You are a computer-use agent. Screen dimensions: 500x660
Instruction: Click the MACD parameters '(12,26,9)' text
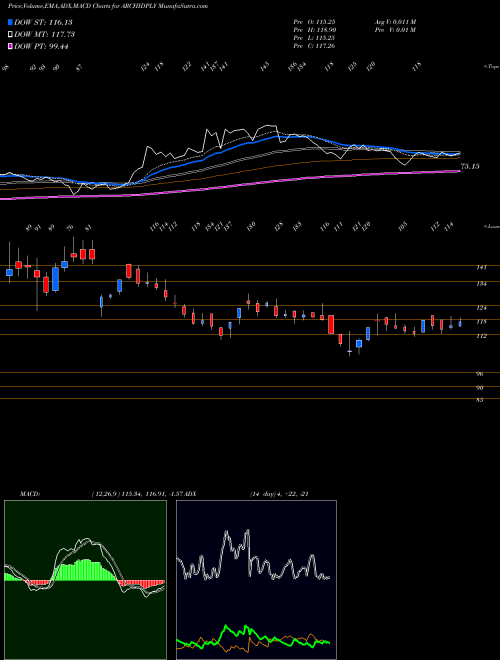[105, 494]
